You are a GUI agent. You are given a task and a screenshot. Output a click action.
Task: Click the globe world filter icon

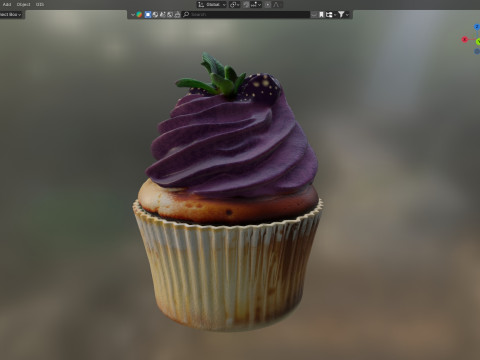[x=155, y=15]
